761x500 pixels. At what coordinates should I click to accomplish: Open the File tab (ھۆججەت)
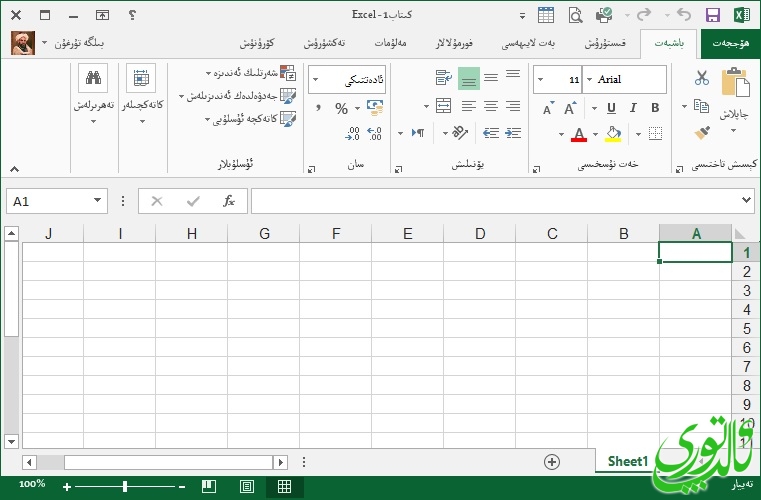pyautogui.click(x=730, y=43)
